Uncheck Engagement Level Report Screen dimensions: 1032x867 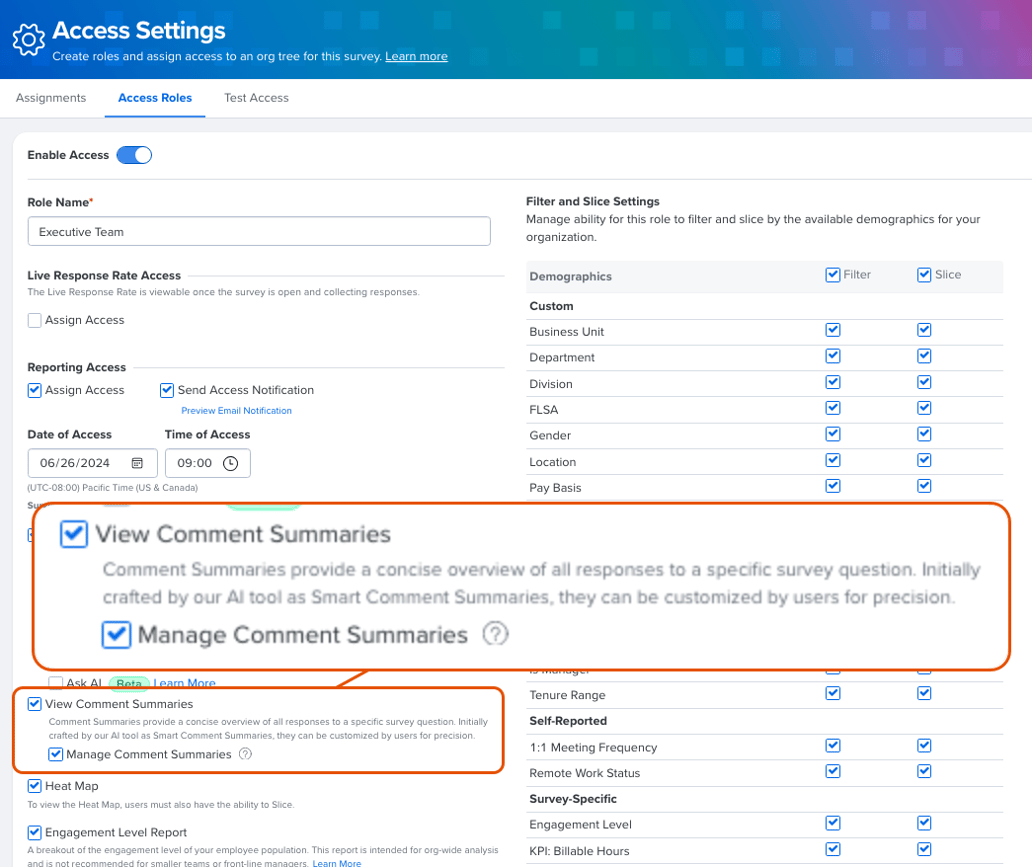(35, 832)
